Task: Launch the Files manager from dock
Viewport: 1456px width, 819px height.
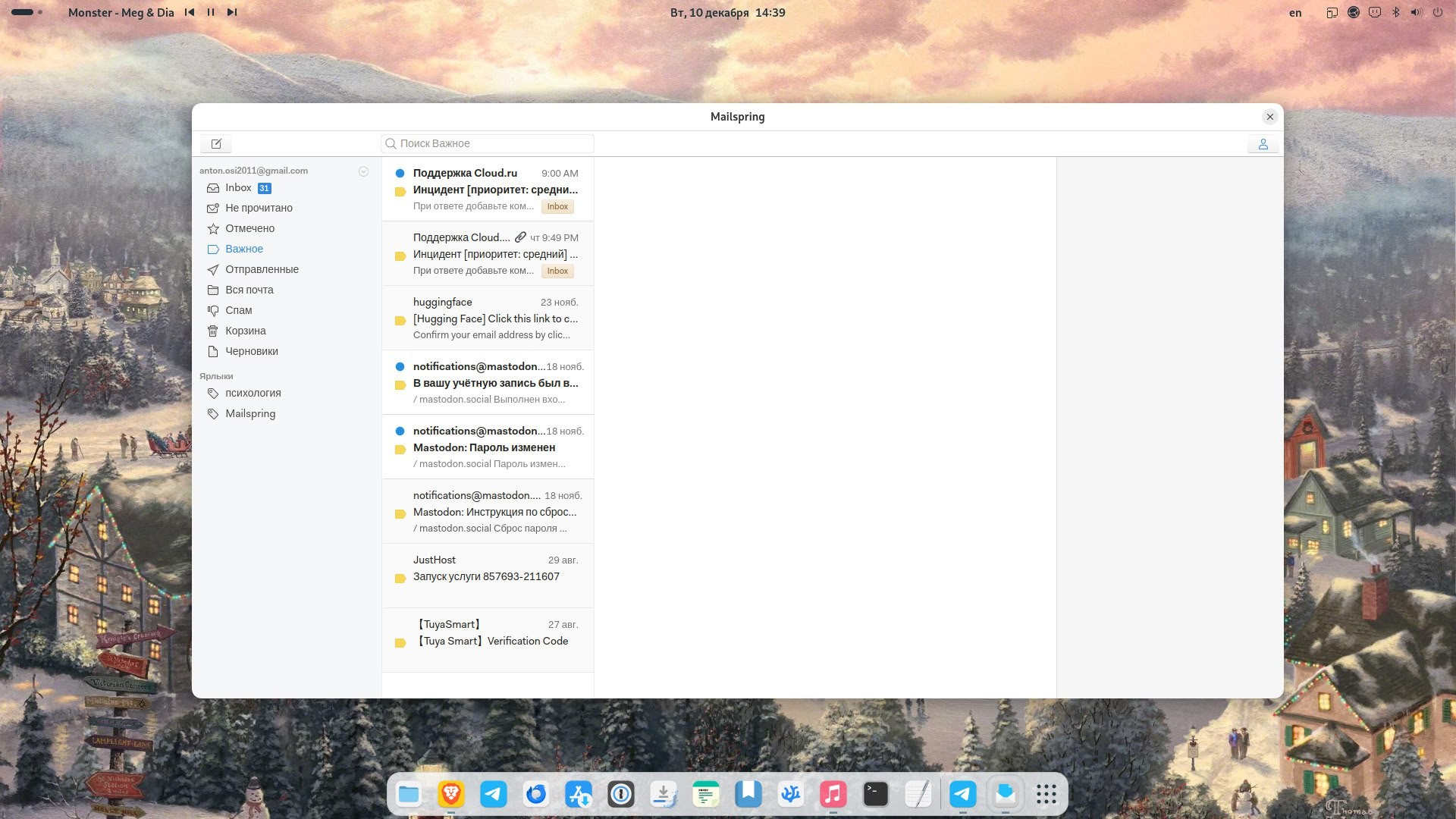Action: click(x=409, y=794)
